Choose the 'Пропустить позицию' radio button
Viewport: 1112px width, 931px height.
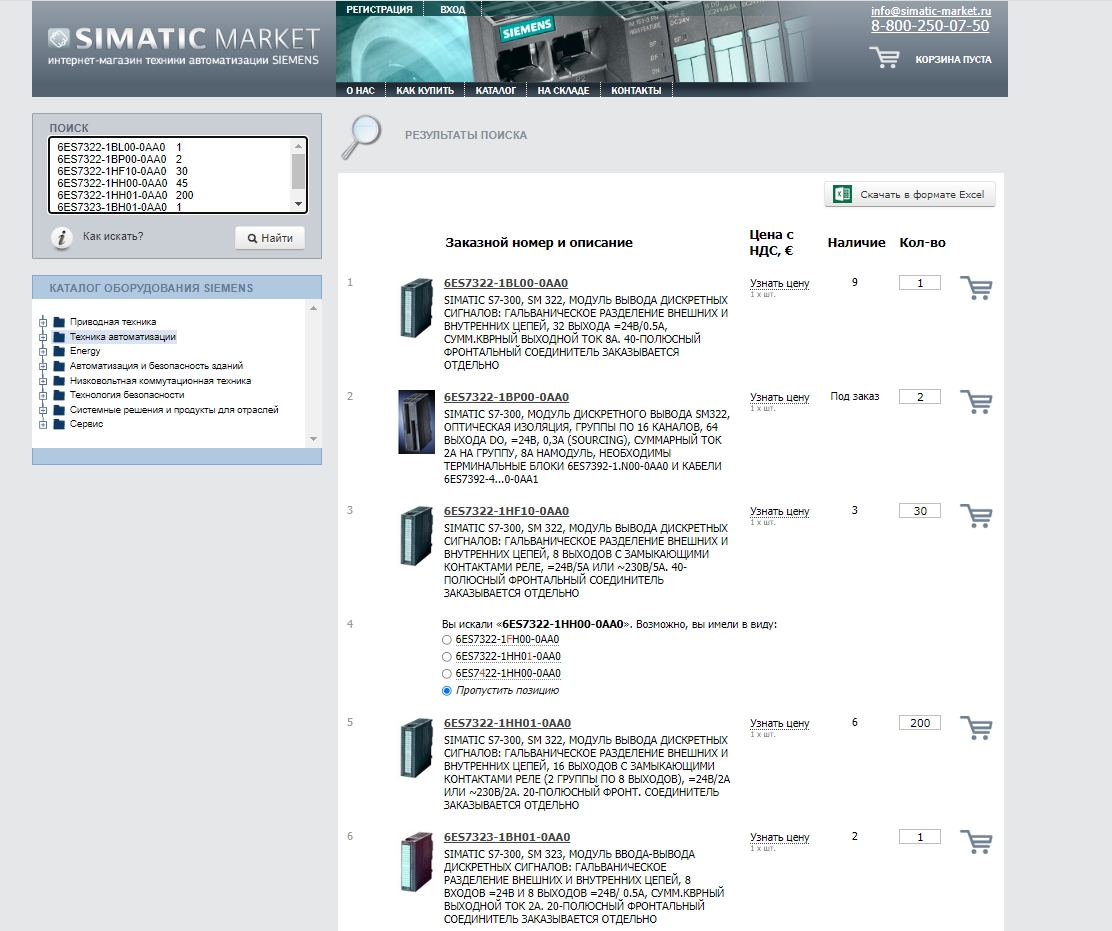point(446,690)
